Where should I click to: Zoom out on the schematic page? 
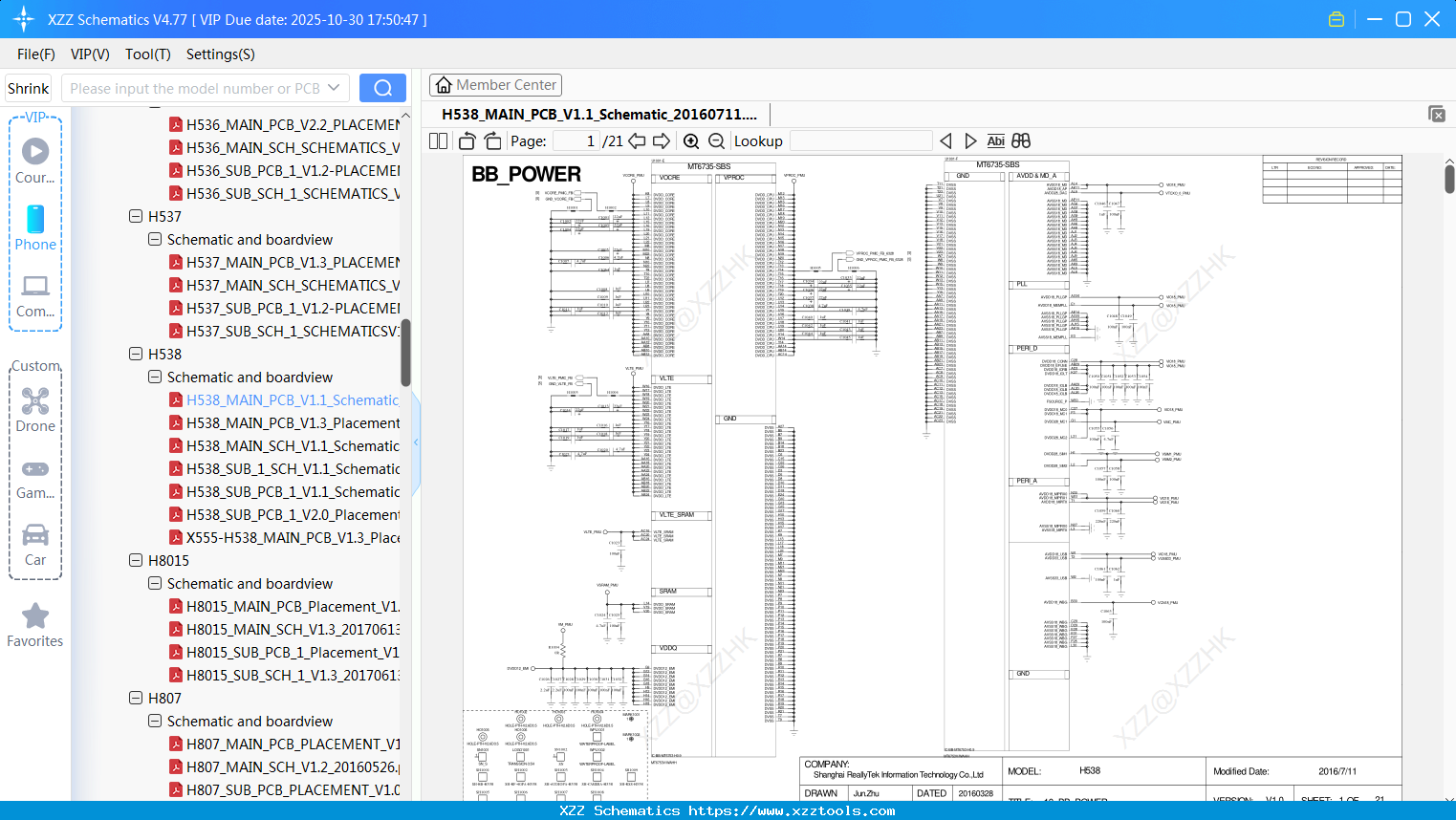tap(717, 140)
